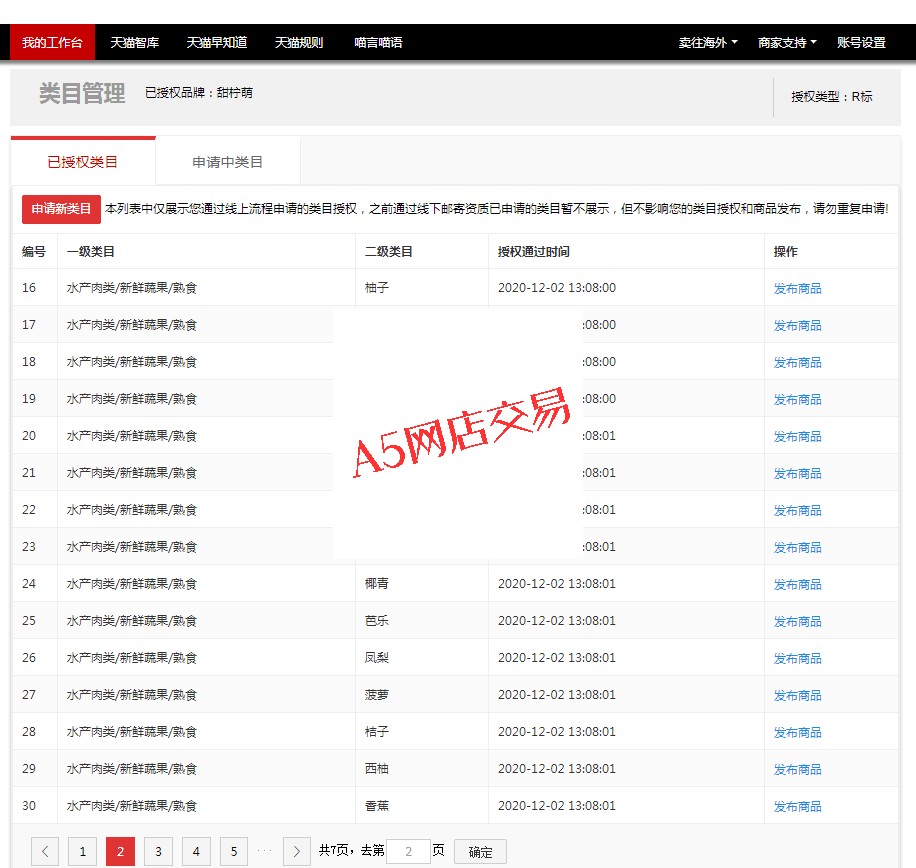Click the page number input field

coord(408,852)
